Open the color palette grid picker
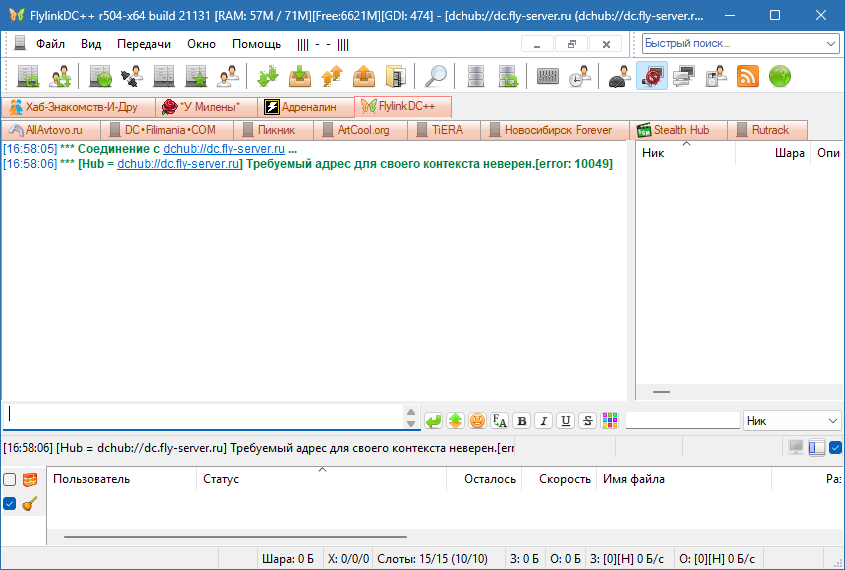The image size is (845, 570). click(610, 421)
